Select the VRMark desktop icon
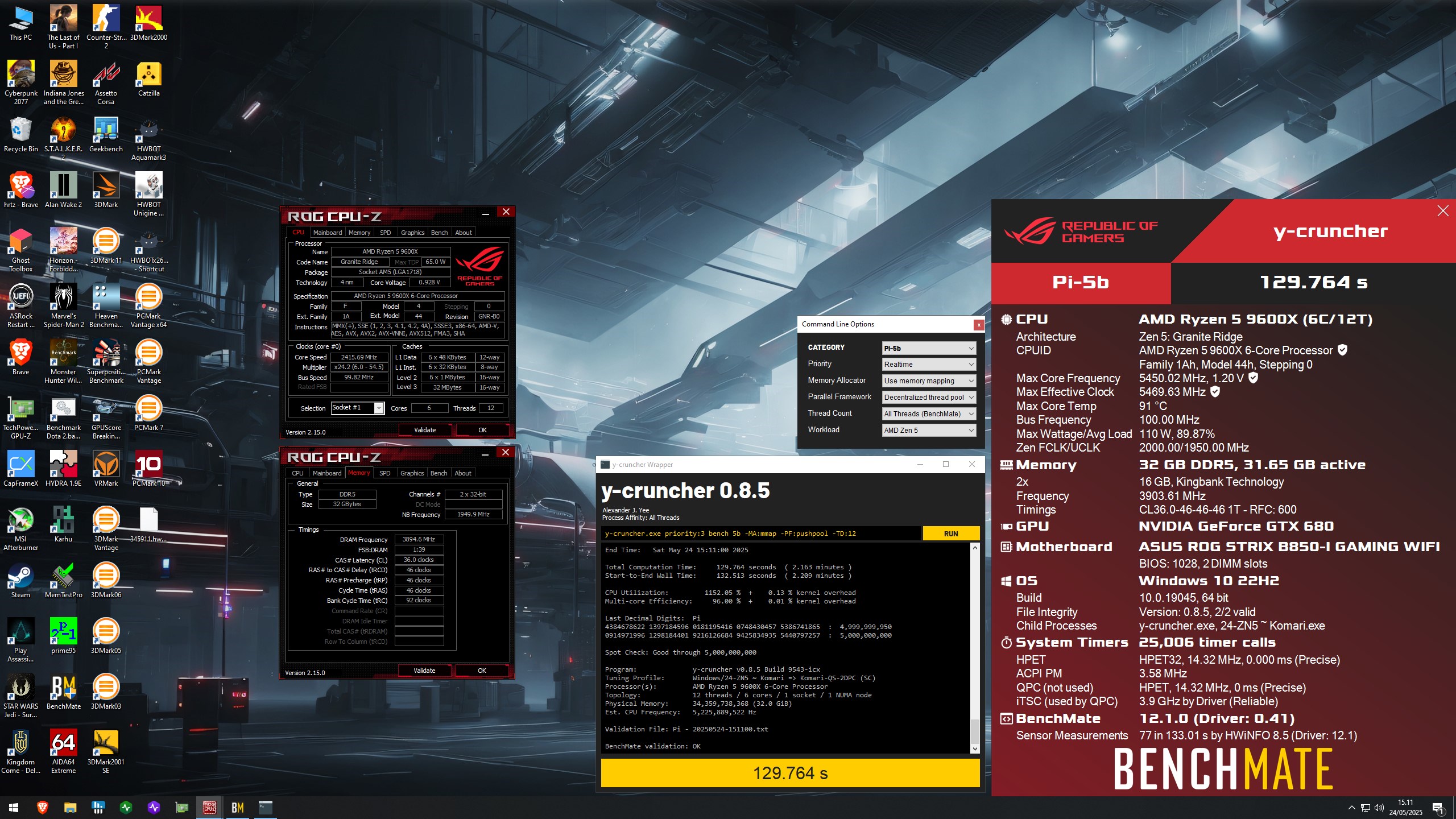 [106, 469]
